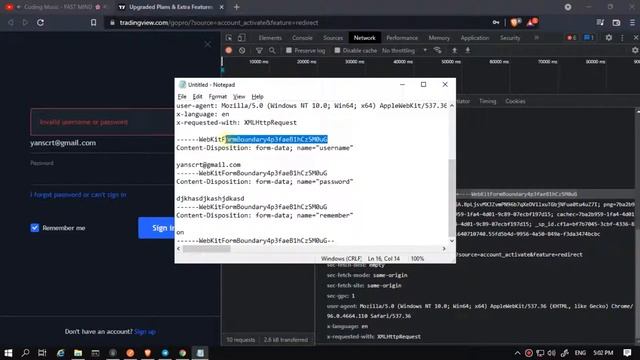Image resolution: width=640 pixels, height=360 pixels.
Task: Open the Console panel tab
Action: tap(302, 38)
